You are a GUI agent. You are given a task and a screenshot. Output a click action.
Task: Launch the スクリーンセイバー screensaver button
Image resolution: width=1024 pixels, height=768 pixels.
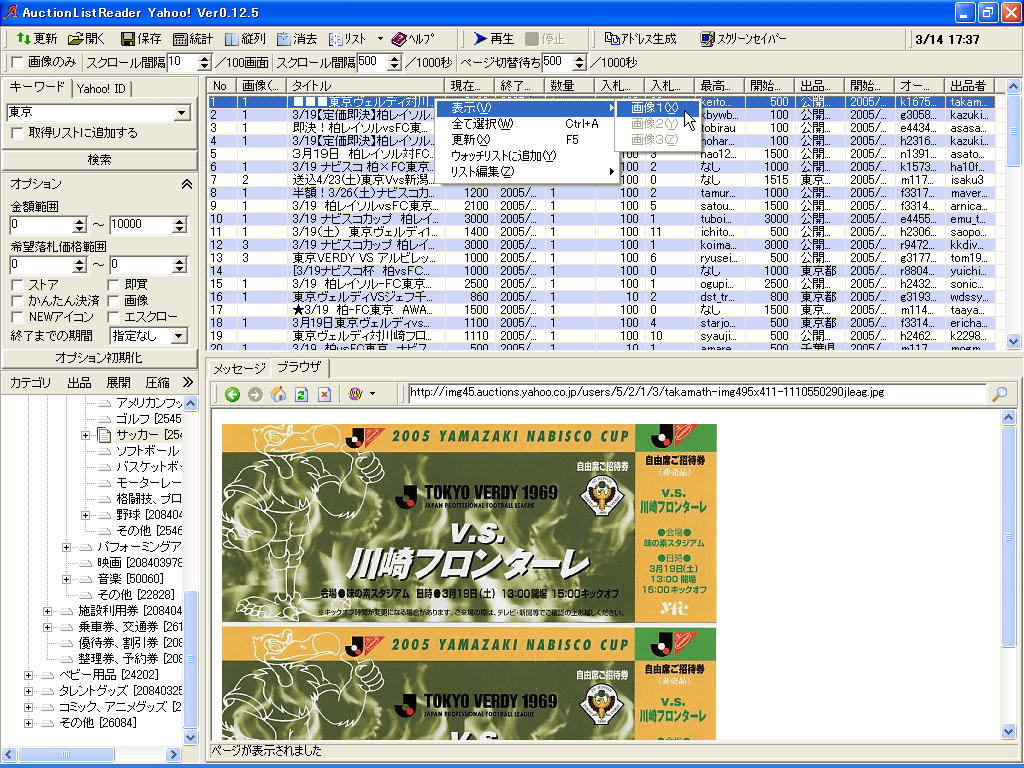click(743, 39)
